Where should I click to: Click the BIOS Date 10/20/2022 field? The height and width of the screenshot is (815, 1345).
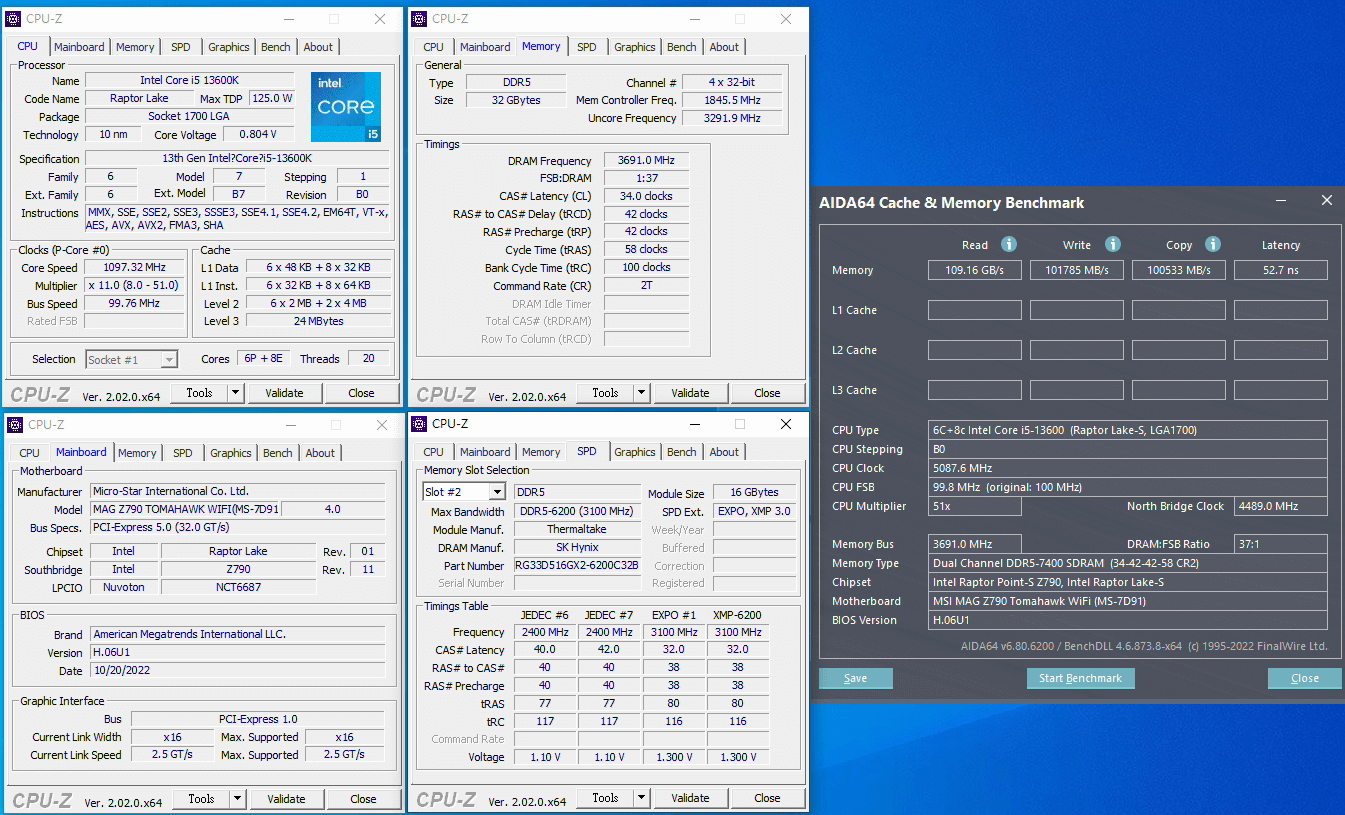tap(237, 670)
